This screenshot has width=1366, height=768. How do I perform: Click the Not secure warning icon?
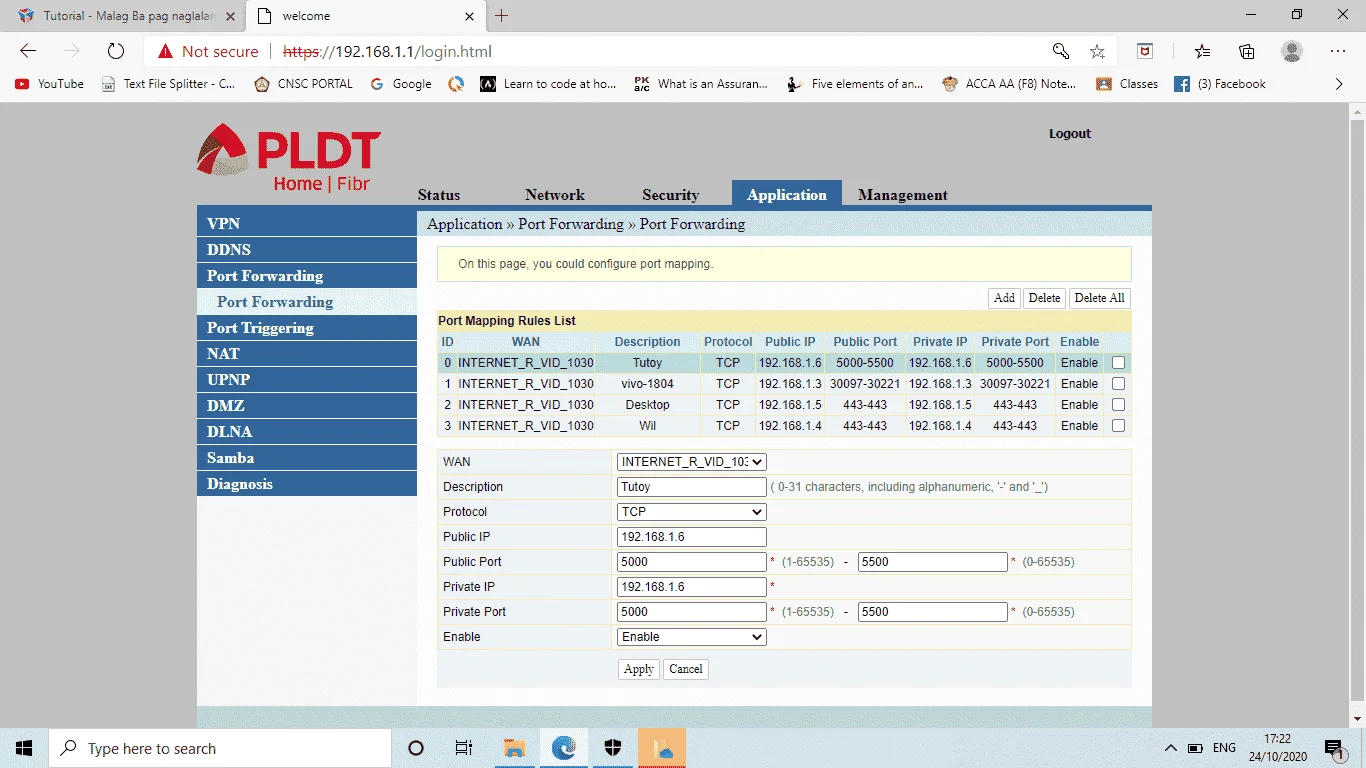tap(166, 51)
